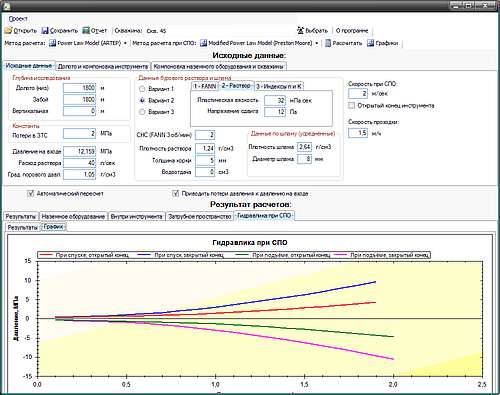Switch to Долото и компоновка инструмента tab
The image size is (500, 395).
pyautogui.click(x=103, y=66)
